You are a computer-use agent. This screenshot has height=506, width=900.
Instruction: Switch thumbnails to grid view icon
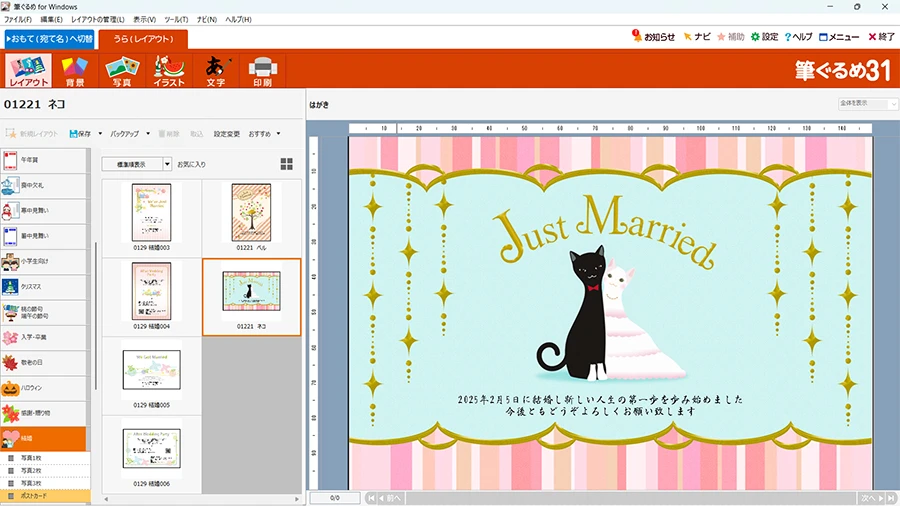point(287,164)
